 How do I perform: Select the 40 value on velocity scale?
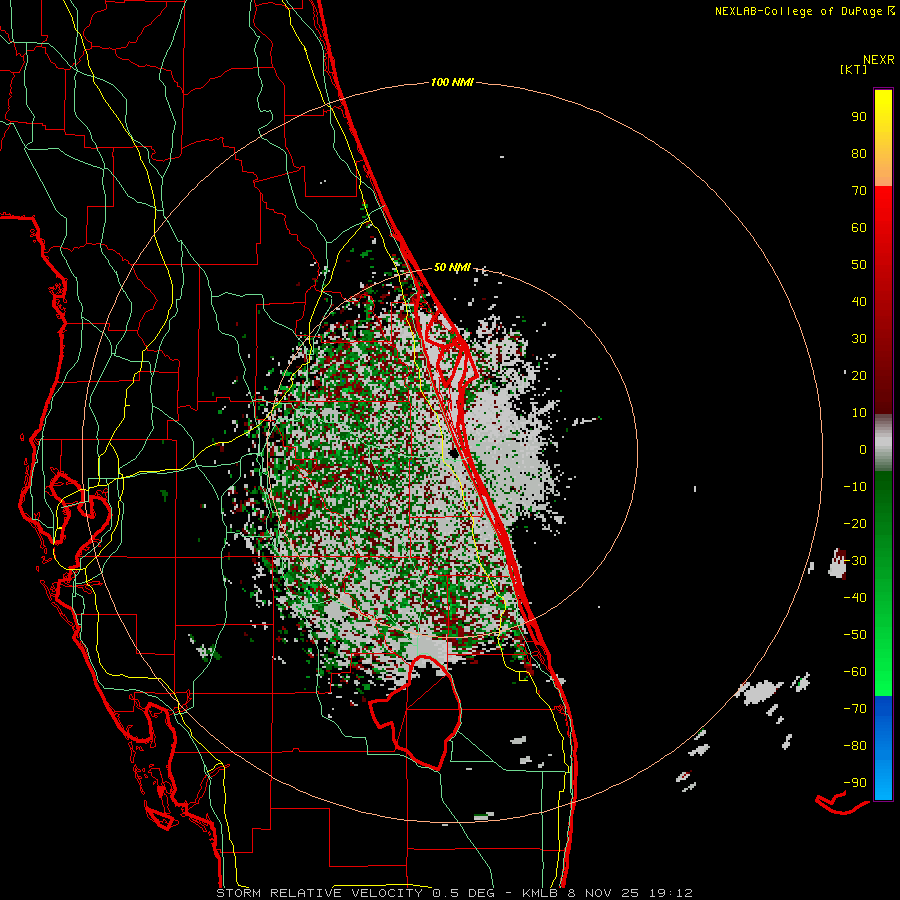click(x=859, y=301)
